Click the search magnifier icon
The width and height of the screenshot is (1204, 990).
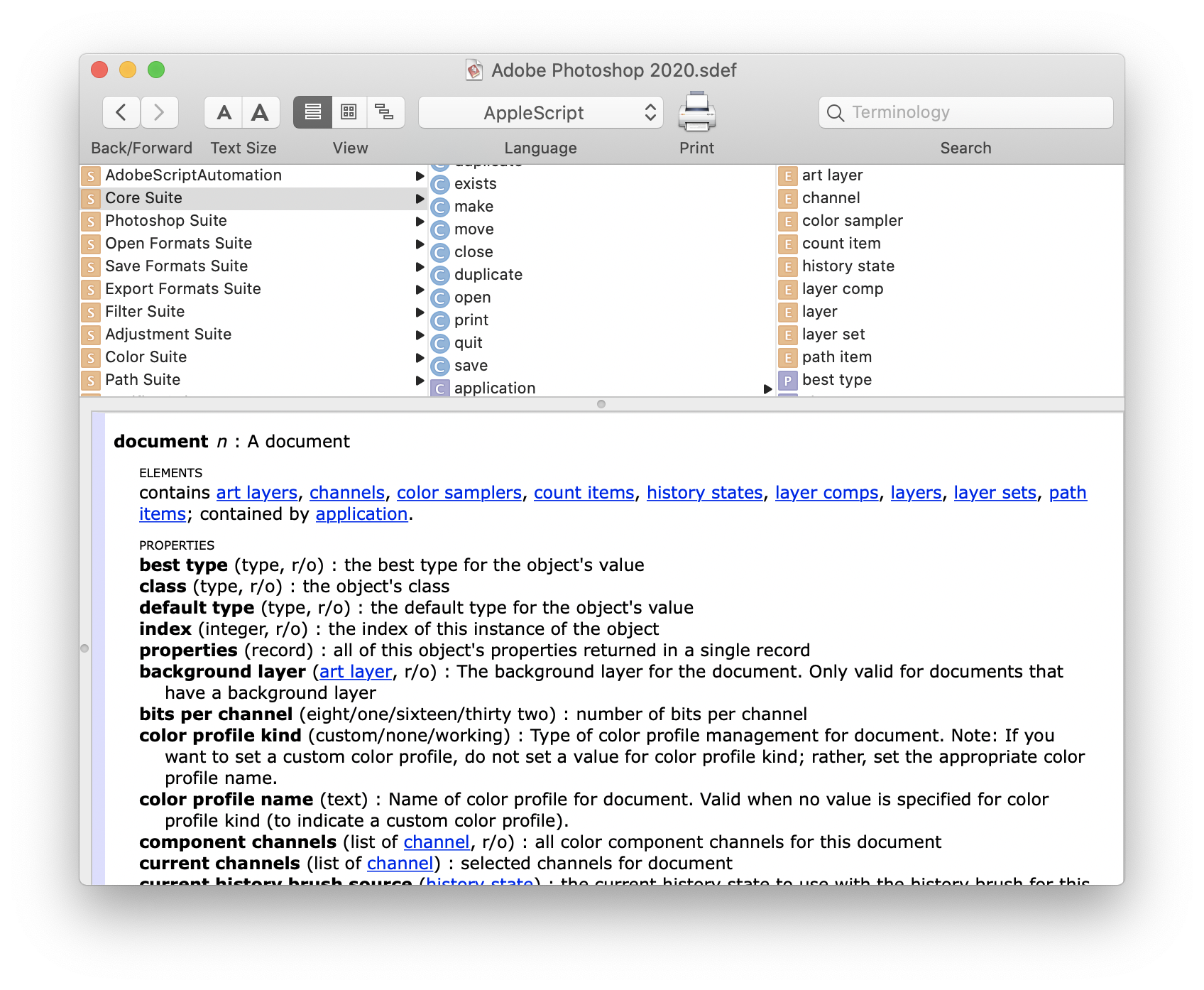(836, 113)
